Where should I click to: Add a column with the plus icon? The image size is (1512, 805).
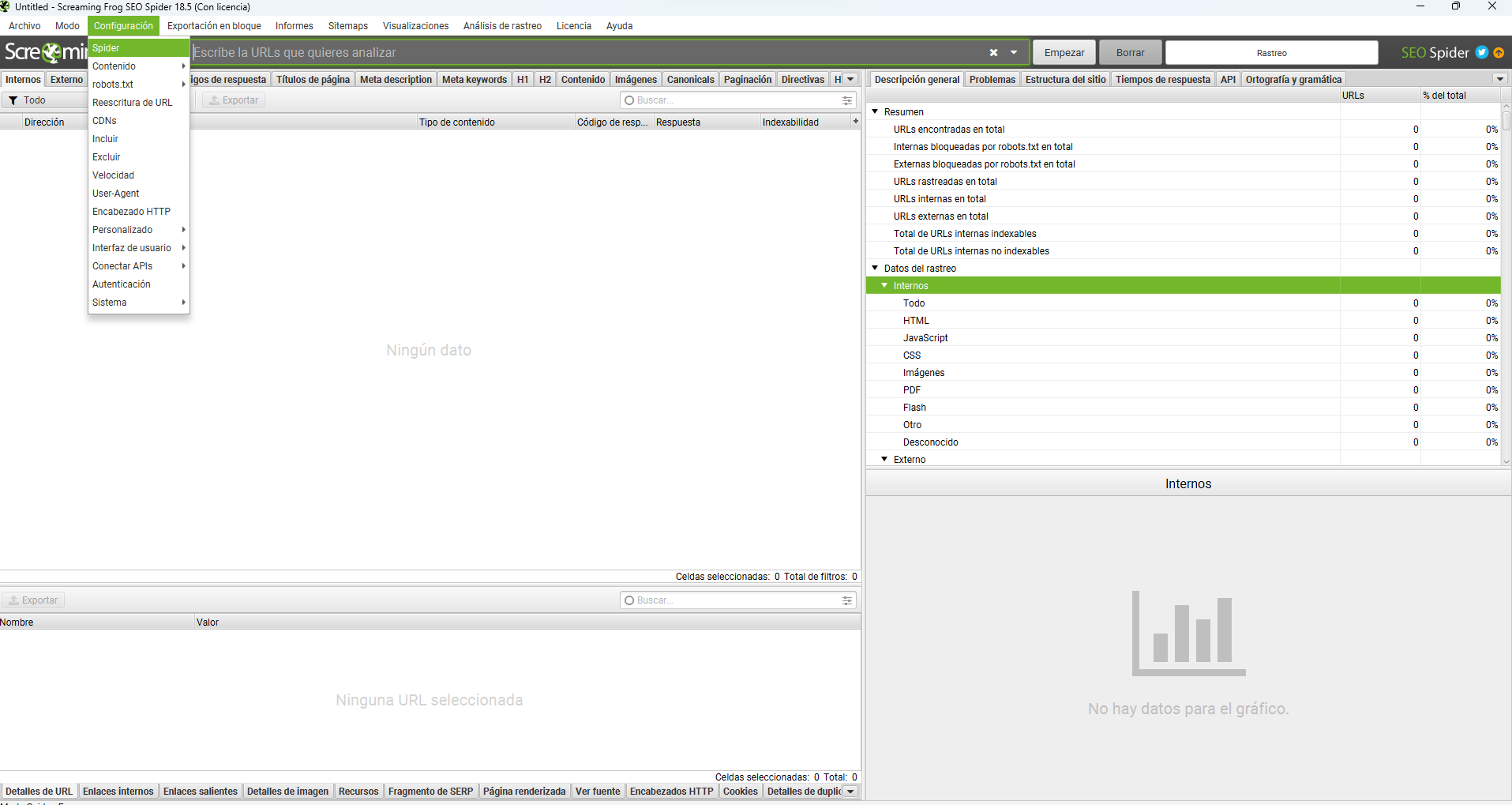tap(855, 122)
